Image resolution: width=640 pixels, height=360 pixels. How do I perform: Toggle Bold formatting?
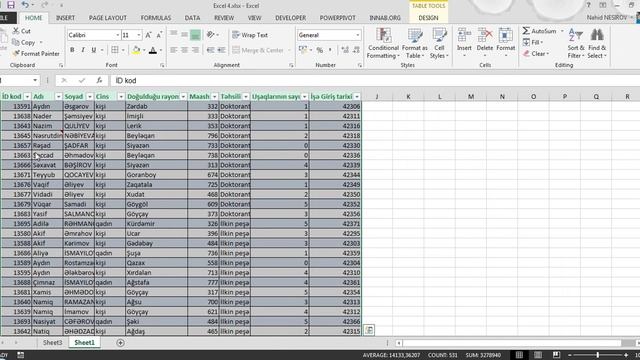point(72,50)
